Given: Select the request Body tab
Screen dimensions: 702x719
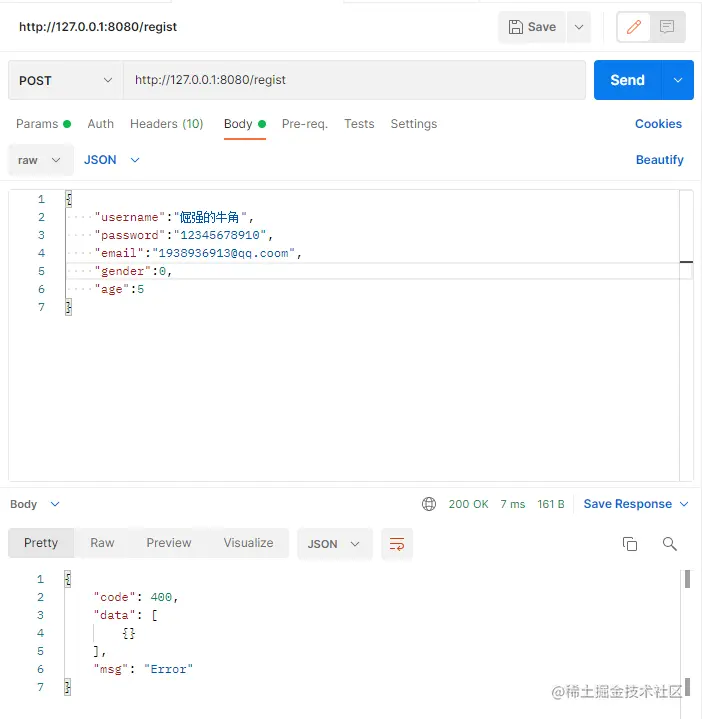Looking at the screenshot, I should [245, 124].
